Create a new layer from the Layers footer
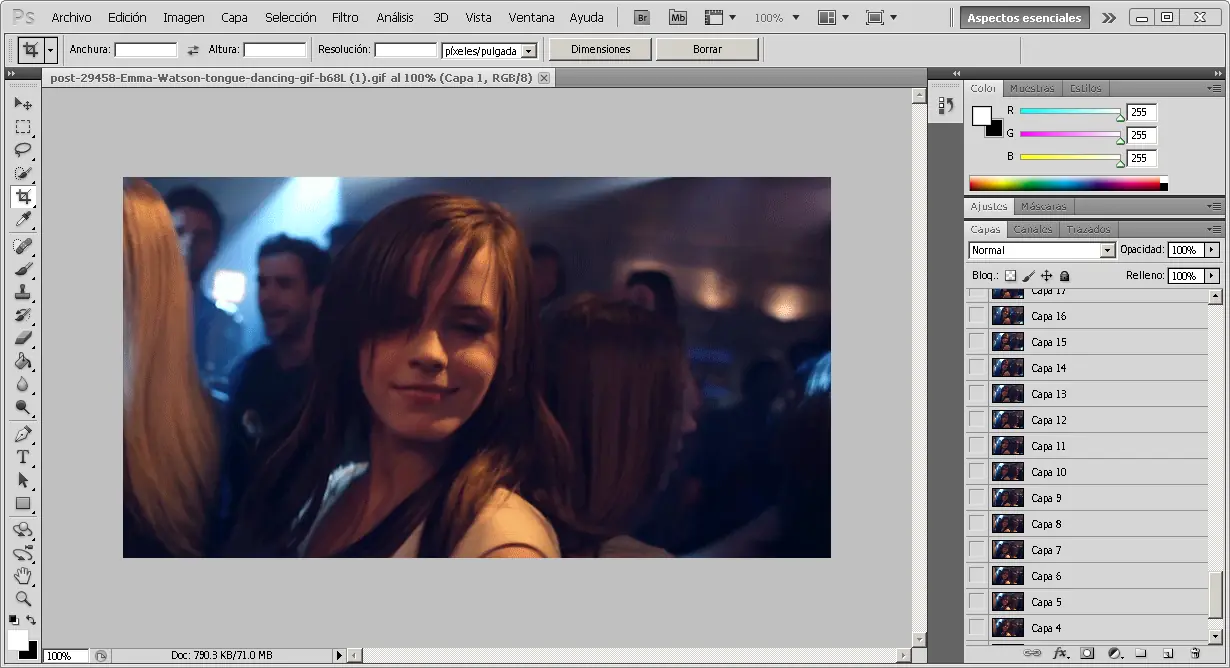Screen dimensions: 1230x668 pos(1167,653)
